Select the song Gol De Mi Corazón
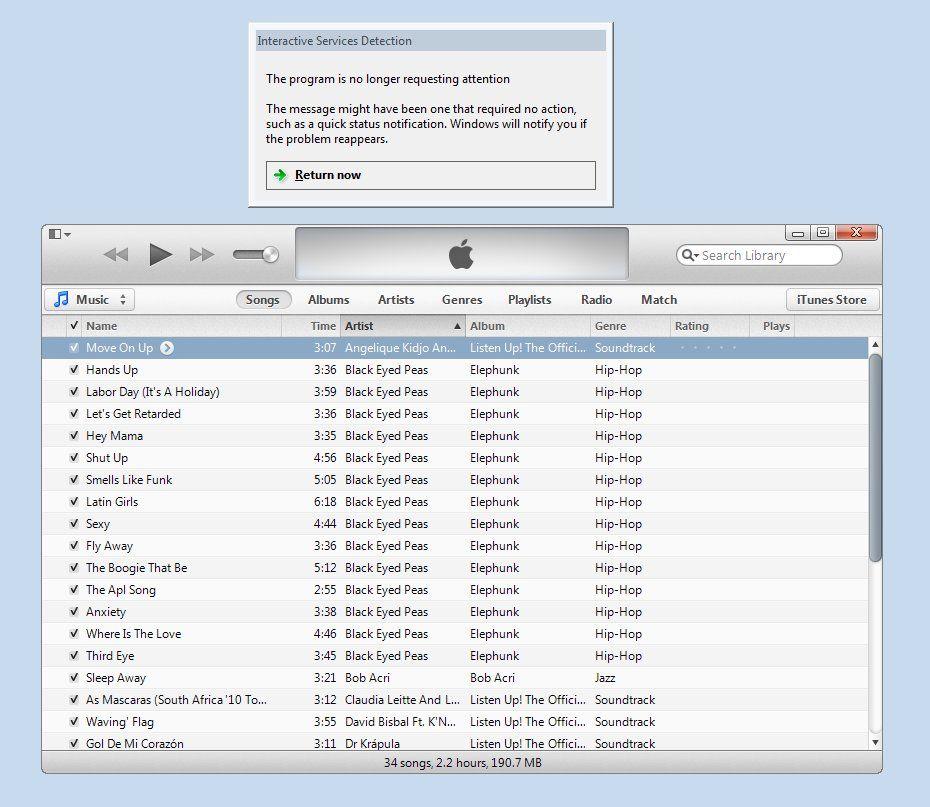This screenshot has width=930, height=807. click(x=455, y=742)
